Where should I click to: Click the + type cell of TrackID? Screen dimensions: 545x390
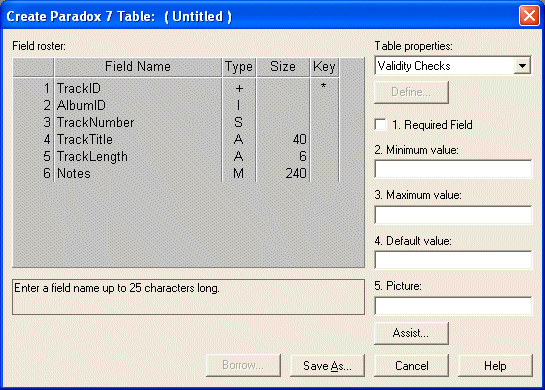(x=239, y=88)
